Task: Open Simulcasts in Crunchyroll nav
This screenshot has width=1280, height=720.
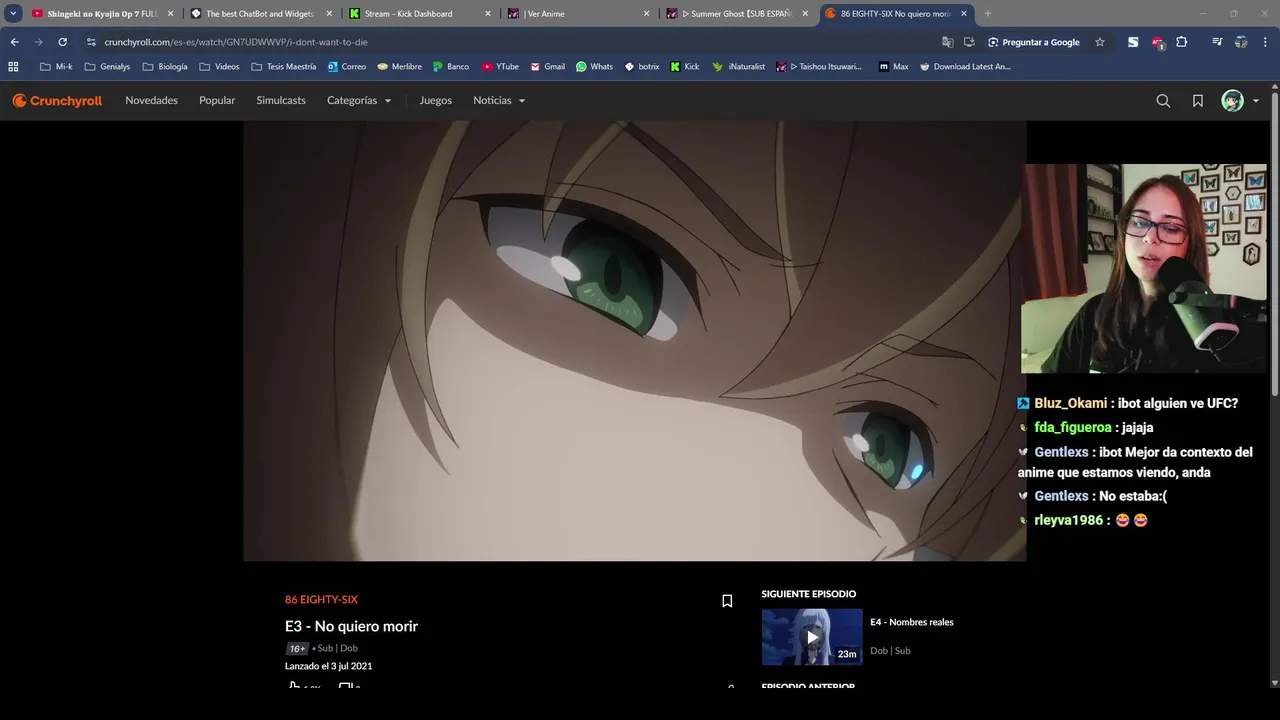Action: point(281,101)
